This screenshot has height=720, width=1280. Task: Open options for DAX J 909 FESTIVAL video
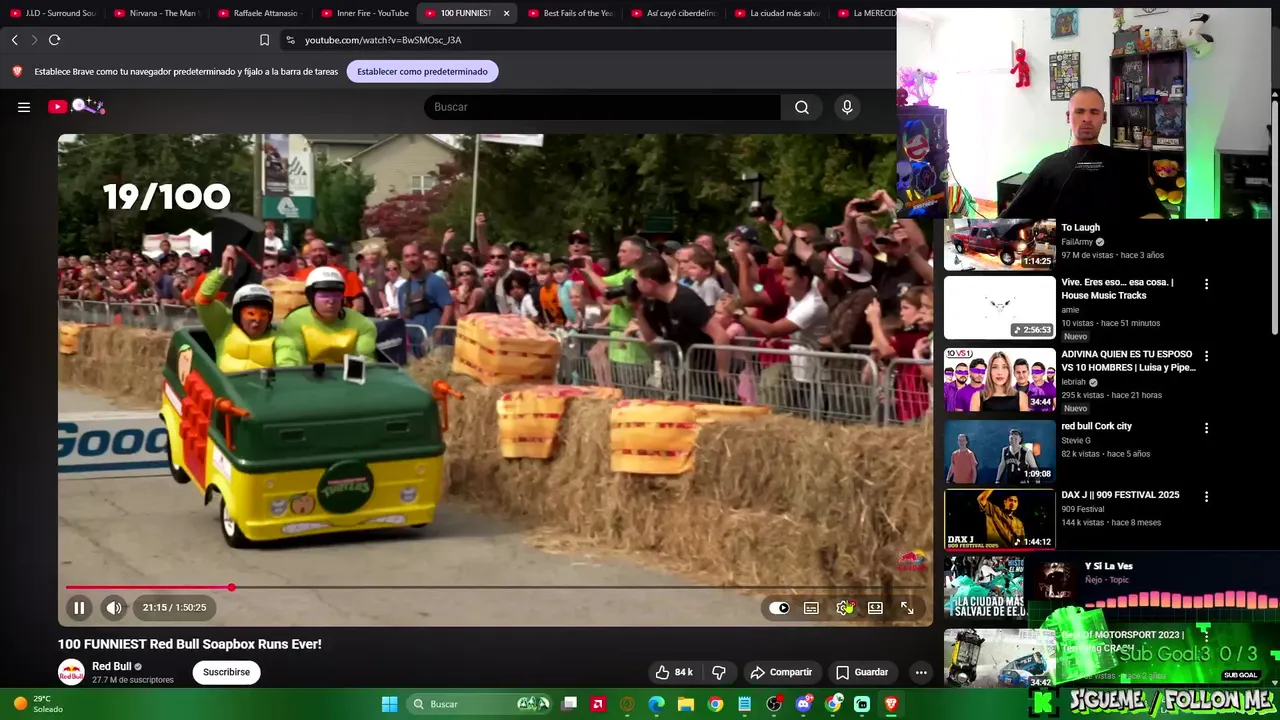[1206, 496]
